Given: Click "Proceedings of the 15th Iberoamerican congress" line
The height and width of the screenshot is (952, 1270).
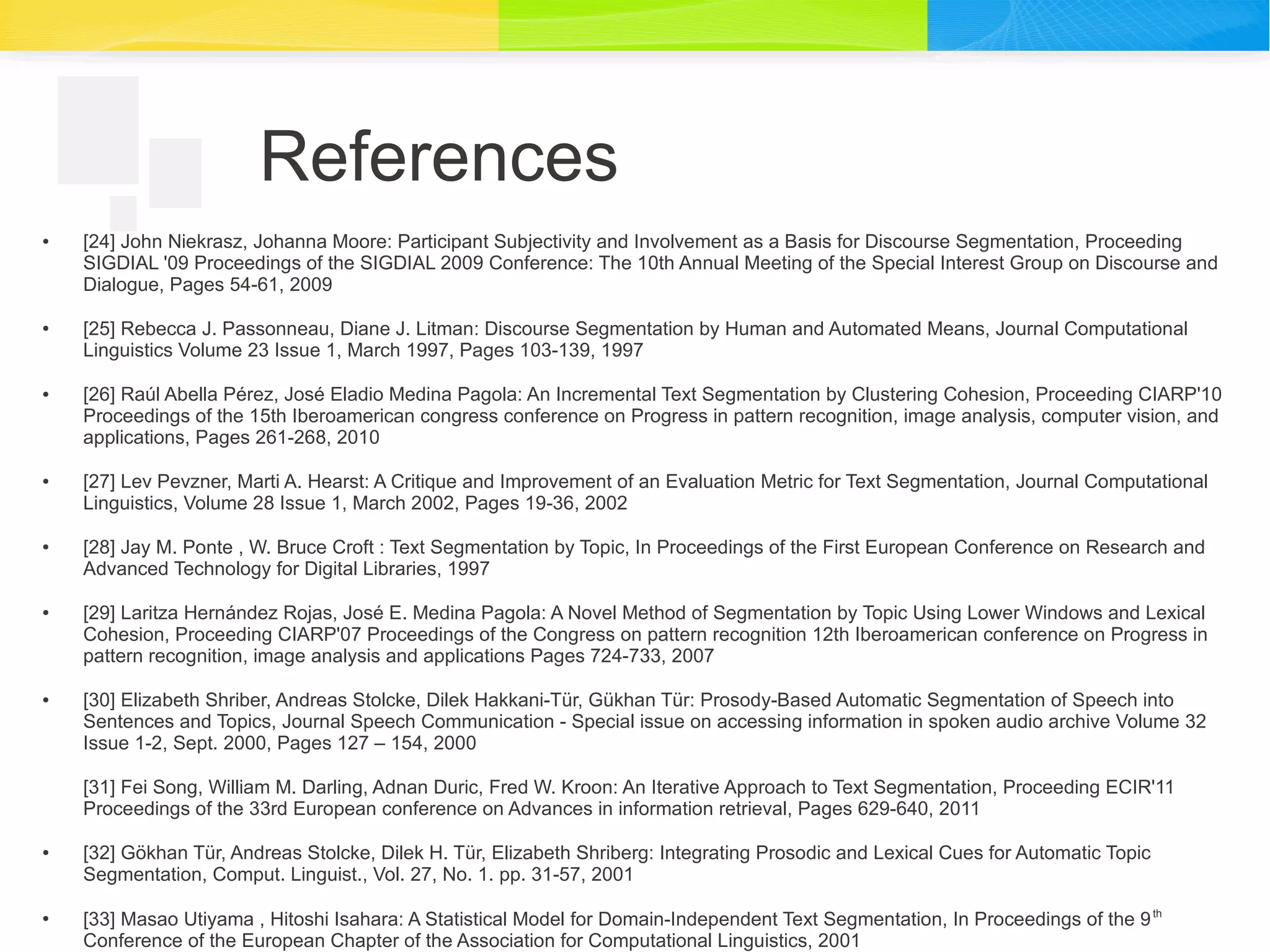Looking at the screenshot, I should [x=651, y=416].
